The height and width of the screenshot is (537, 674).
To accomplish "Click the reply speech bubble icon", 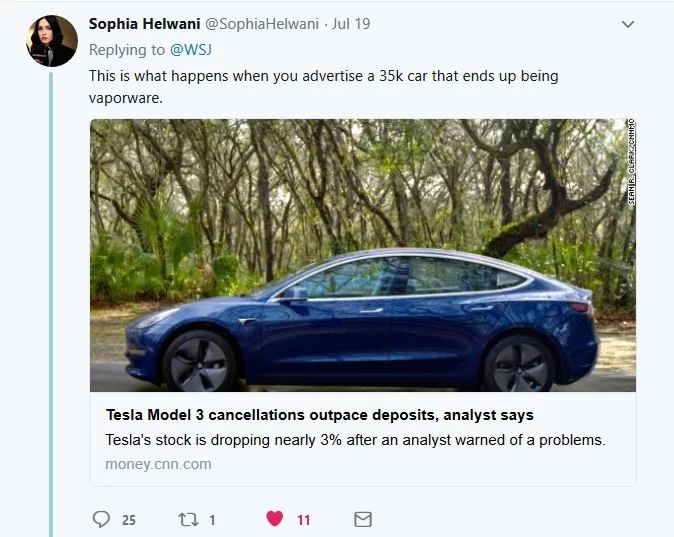I will pos(101,519).
